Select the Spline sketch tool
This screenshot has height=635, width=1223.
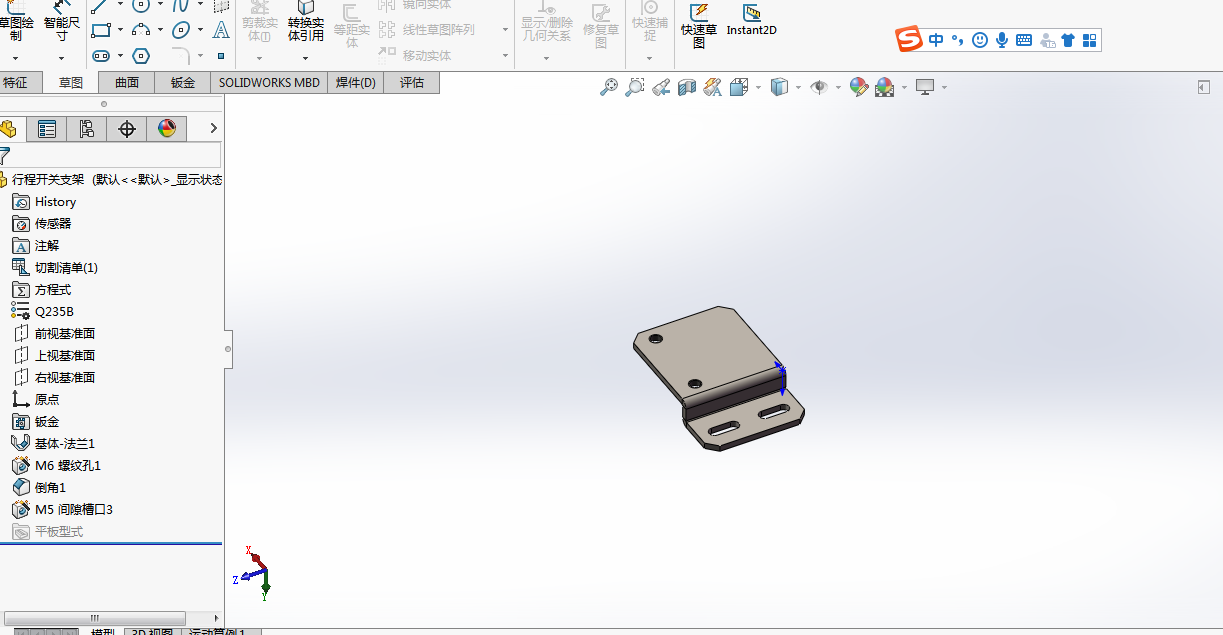coord(181,5)
